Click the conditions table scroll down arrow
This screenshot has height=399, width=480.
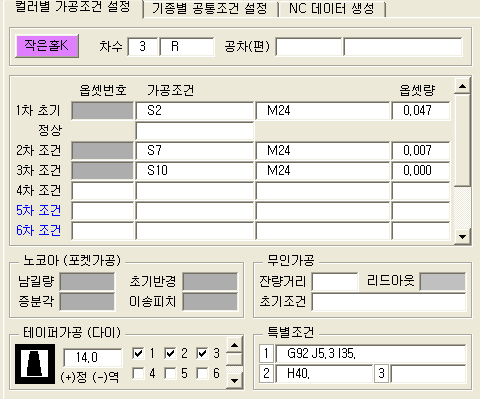pos(462,237)
